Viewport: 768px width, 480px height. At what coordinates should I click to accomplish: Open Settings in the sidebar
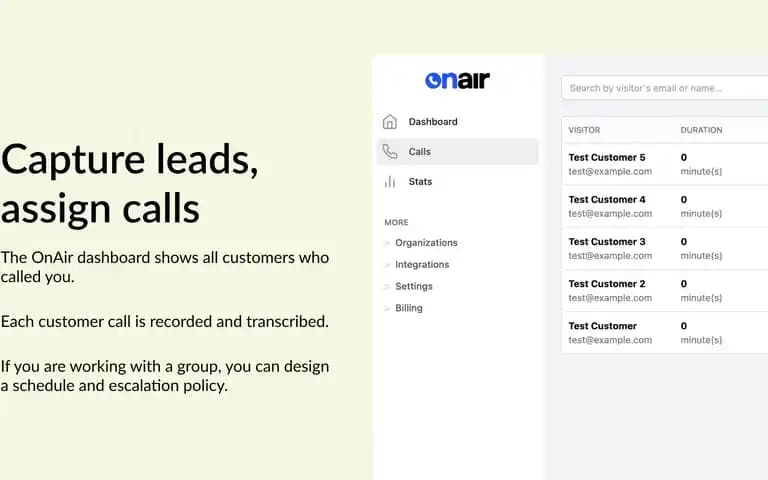click(414, 286)
